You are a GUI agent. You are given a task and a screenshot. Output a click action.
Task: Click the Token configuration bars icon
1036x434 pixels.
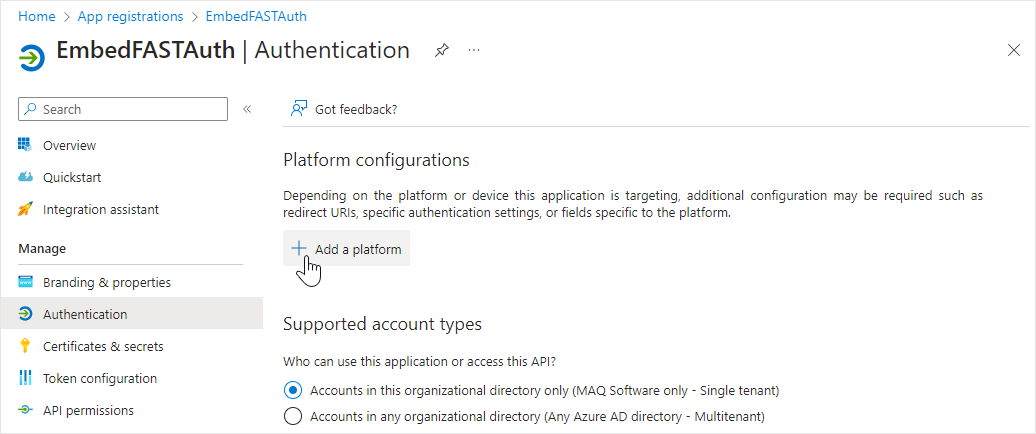(26, 378)
